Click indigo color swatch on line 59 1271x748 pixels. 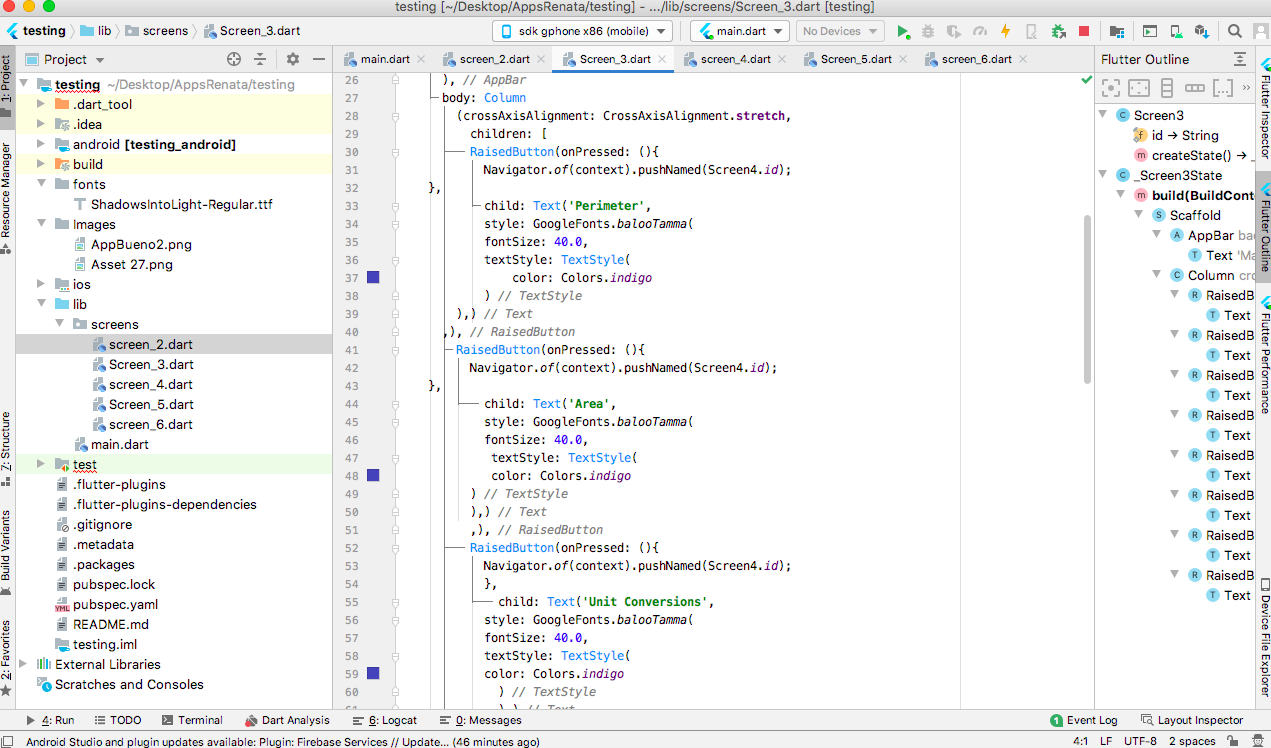coord(373,673)
